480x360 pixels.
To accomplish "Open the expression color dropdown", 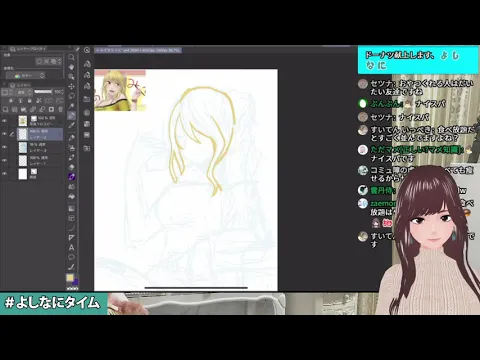I will point(25,76).
